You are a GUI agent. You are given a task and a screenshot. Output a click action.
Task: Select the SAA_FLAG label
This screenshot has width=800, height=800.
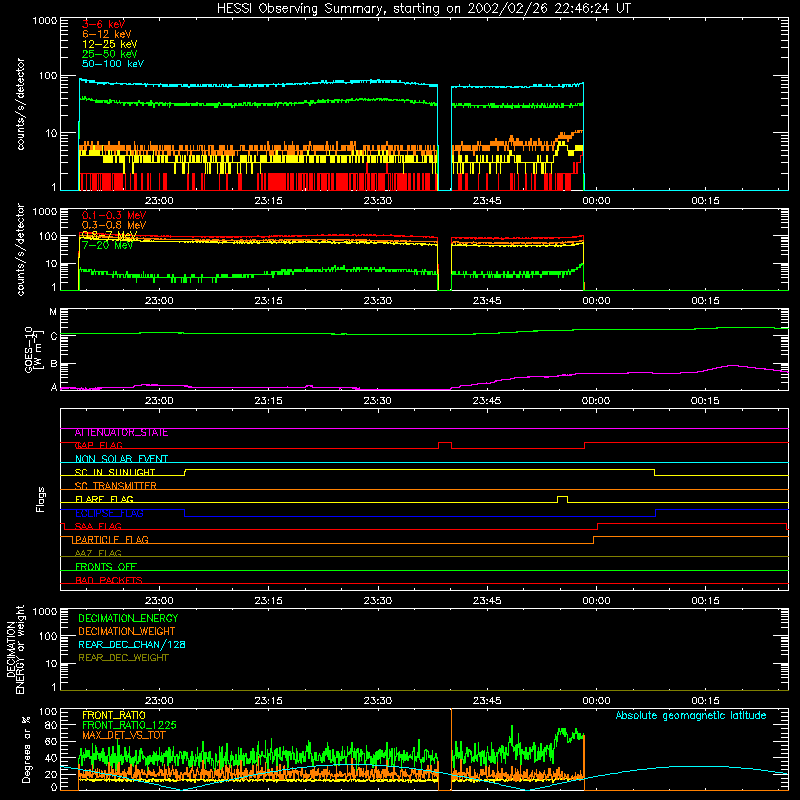(x=98, y=526)
